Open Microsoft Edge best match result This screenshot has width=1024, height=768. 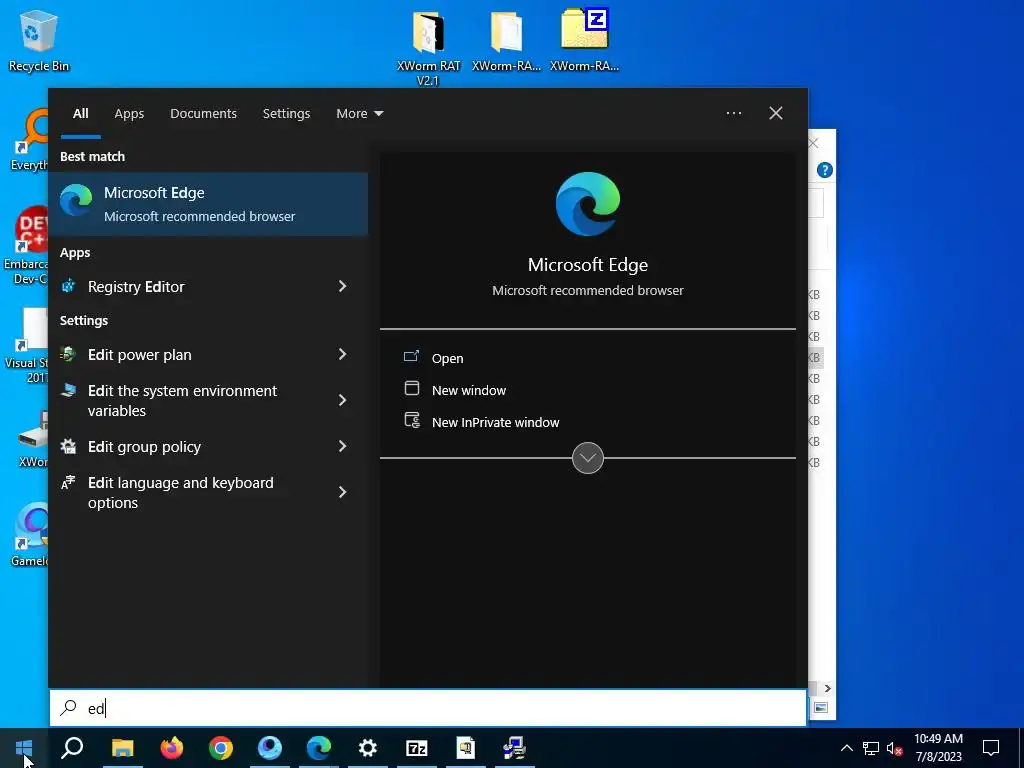coord(208,204)
